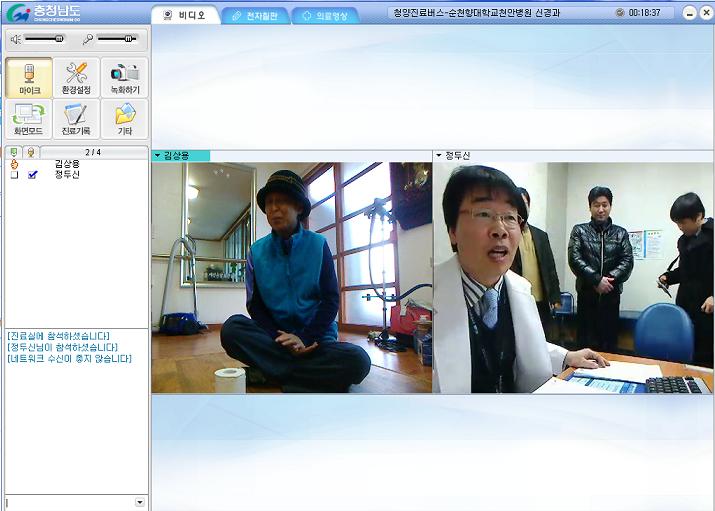Open the chat input dropdown arrow
Screen dimensions: 715x511
pyautogui.click(x=139, y=502)
